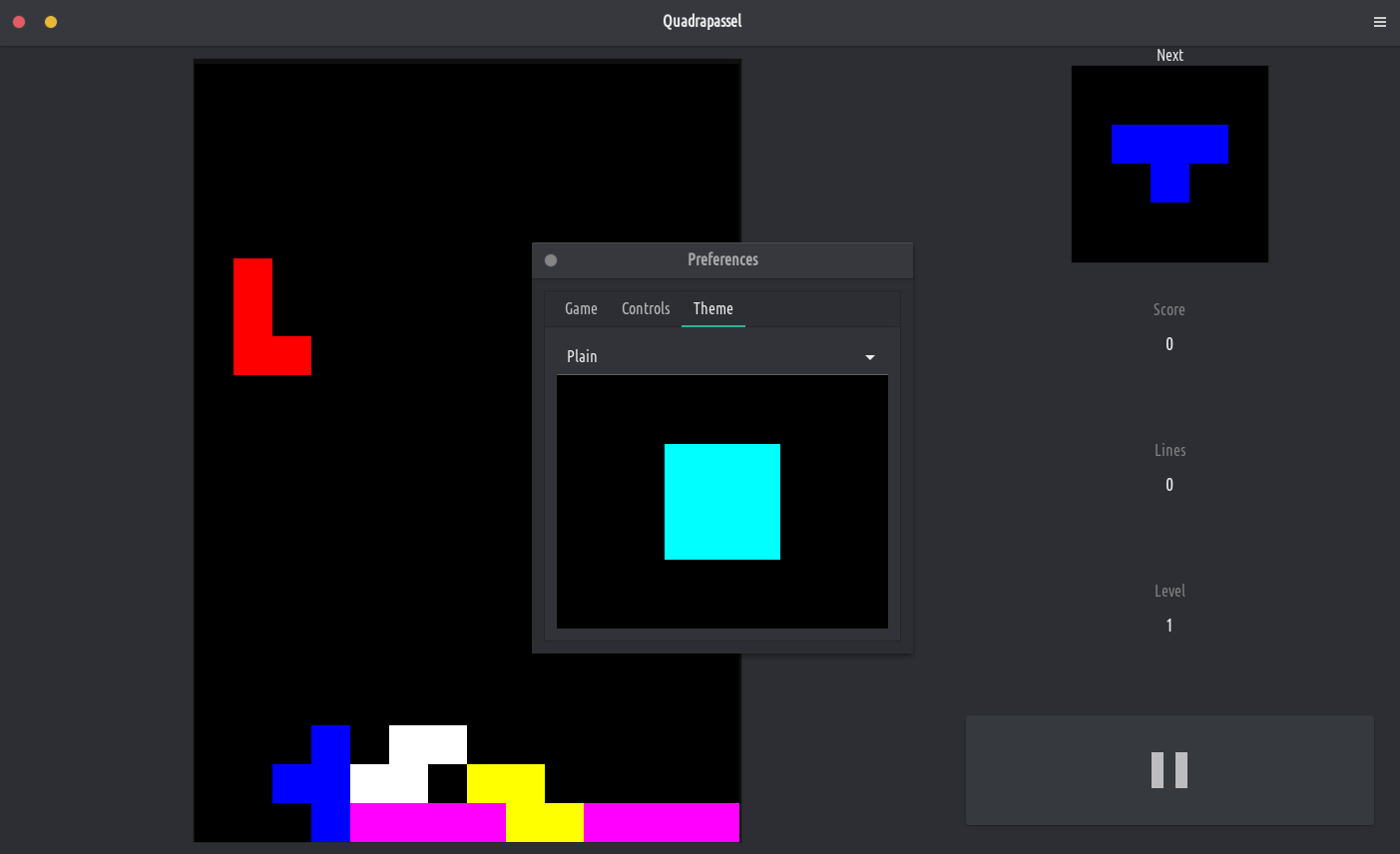Click the Level number display
The height and width of the screenshot is (854, 1400).
(1168, 626)
